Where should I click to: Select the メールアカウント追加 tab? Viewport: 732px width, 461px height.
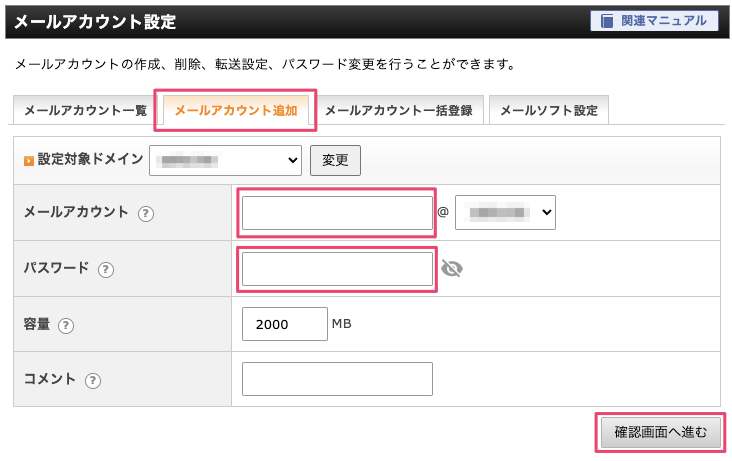[236, 110]
